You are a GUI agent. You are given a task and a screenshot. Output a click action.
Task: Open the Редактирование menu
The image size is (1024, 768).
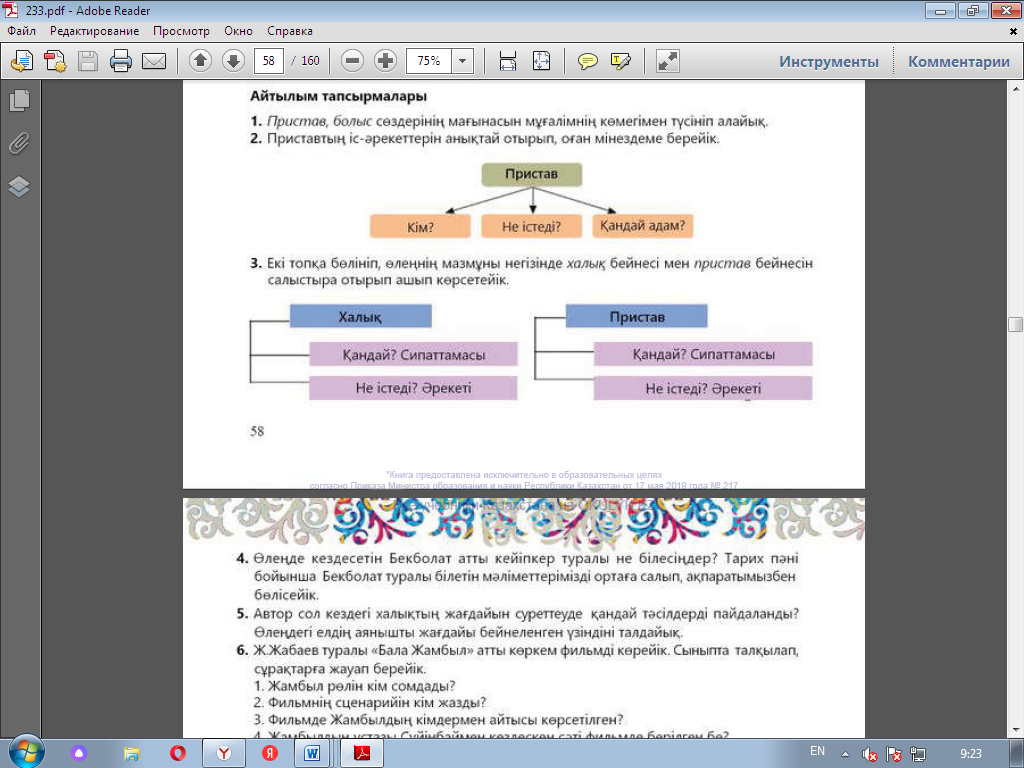coord(95,31)
